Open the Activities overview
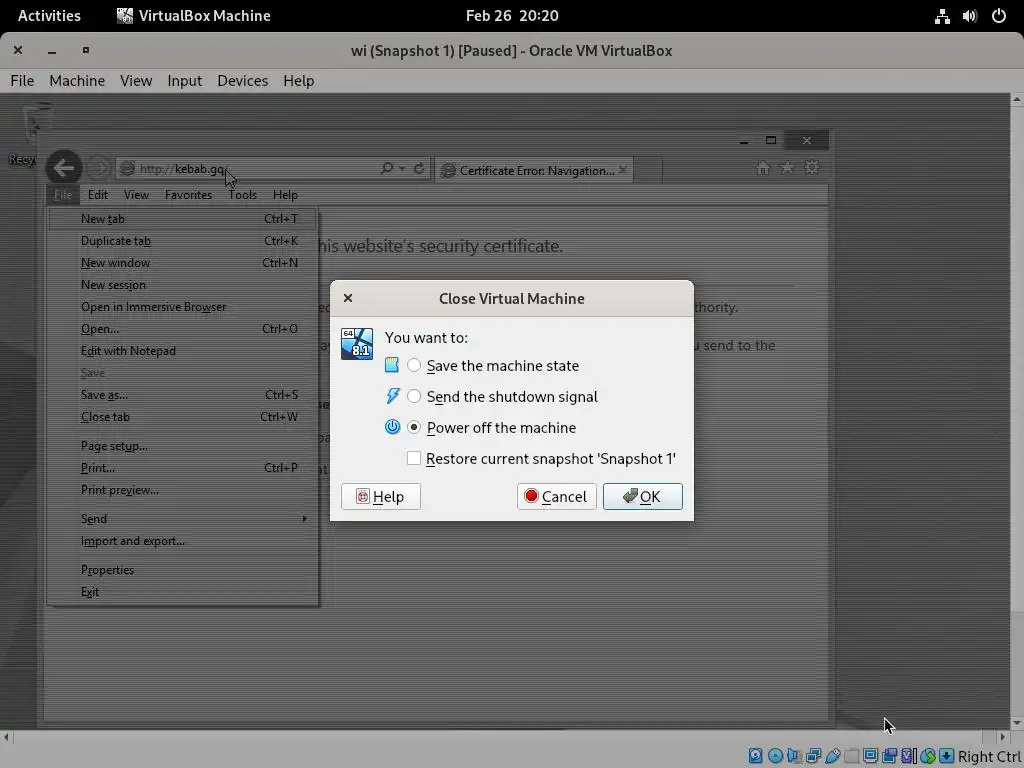The width and height of the screenshot is (1024, 768). tap(49, 16)
